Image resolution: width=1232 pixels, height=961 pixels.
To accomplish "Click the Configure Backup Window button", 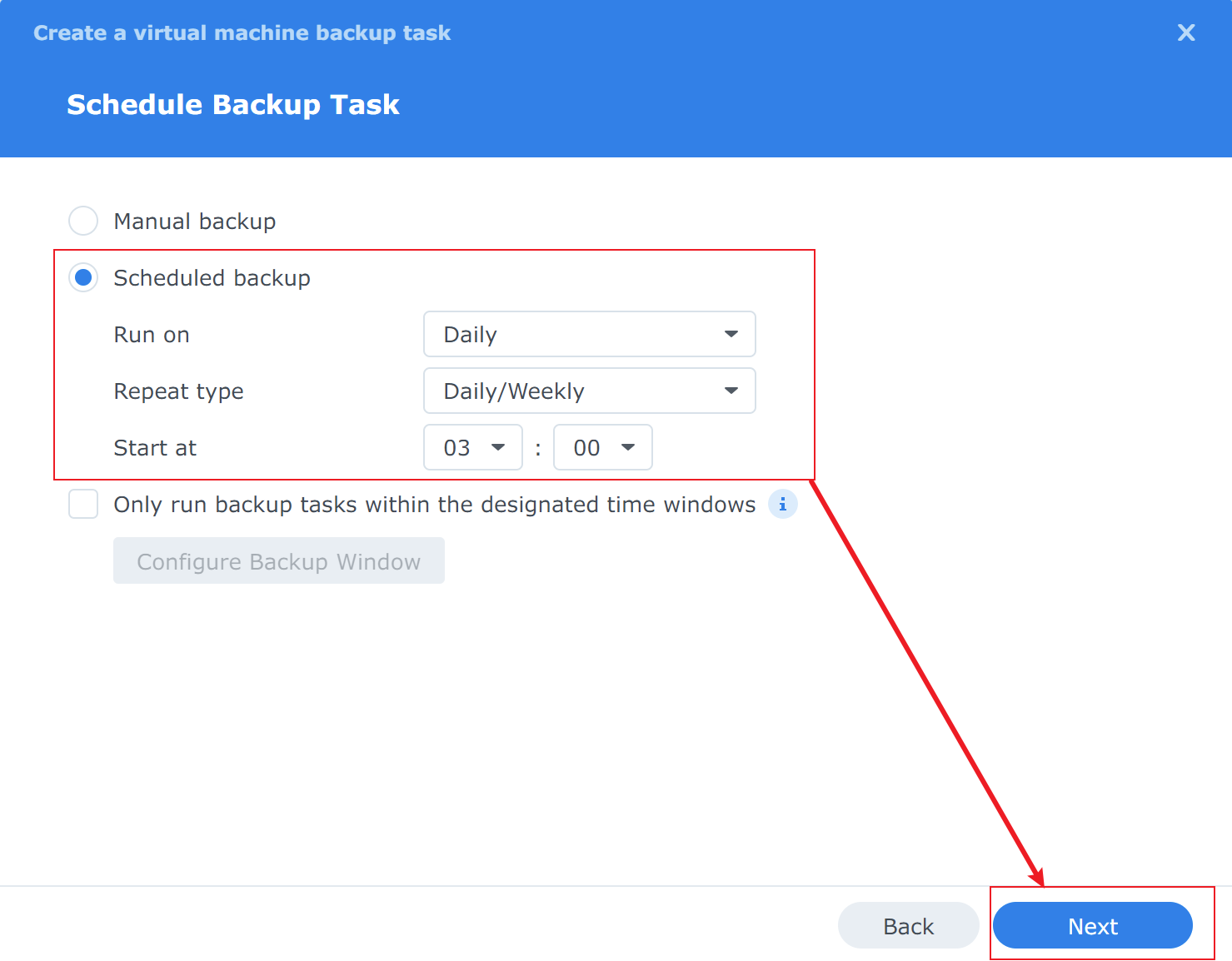I will [x=278, y=561].
